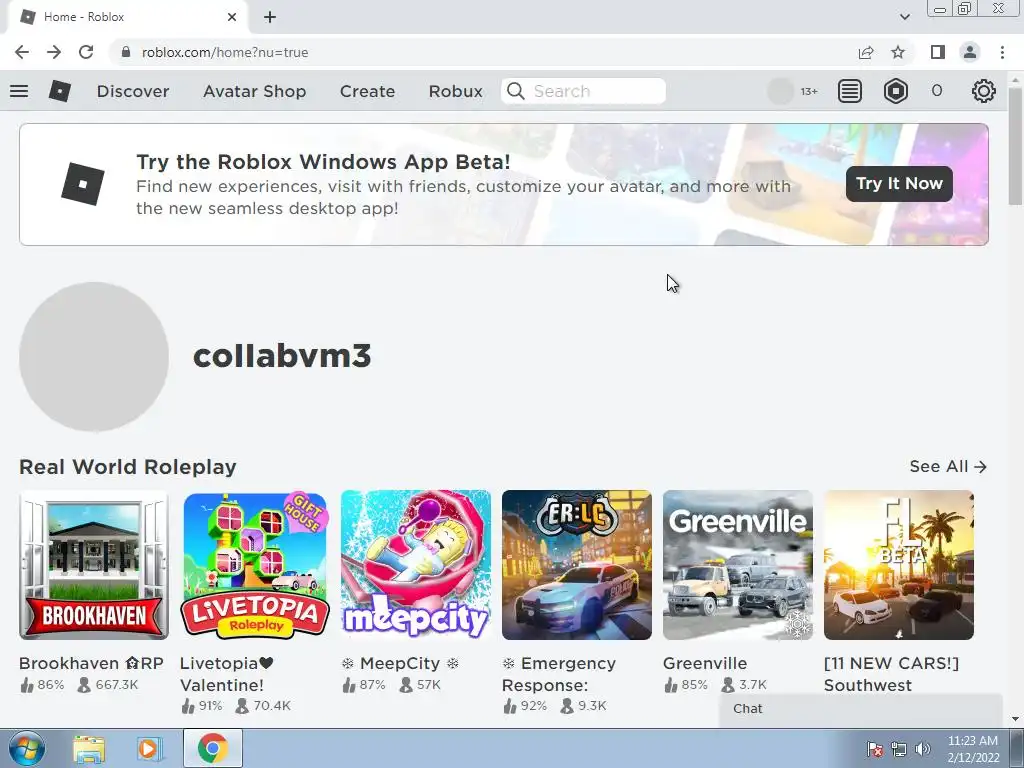Open the Create menu item
Screen dimensions: 1024x768
pos(367,91)
